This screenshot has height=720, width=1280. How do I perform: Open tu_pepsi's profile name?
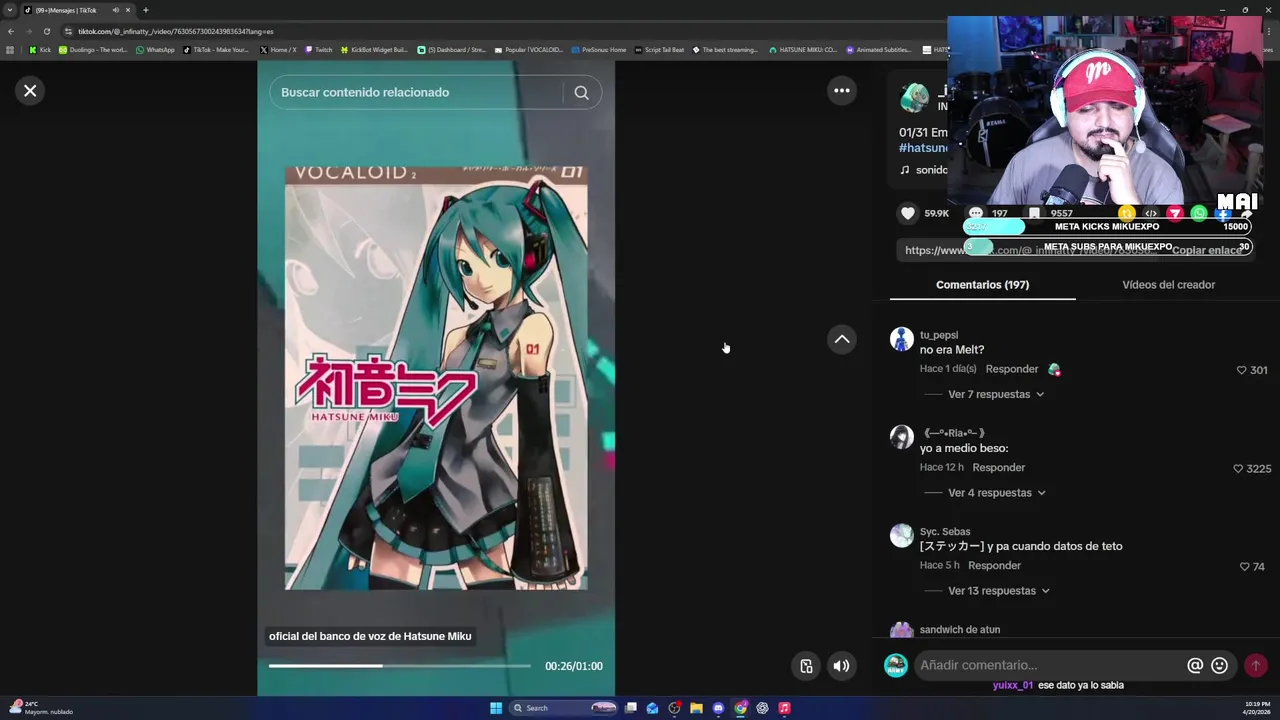tap(939, 335)
